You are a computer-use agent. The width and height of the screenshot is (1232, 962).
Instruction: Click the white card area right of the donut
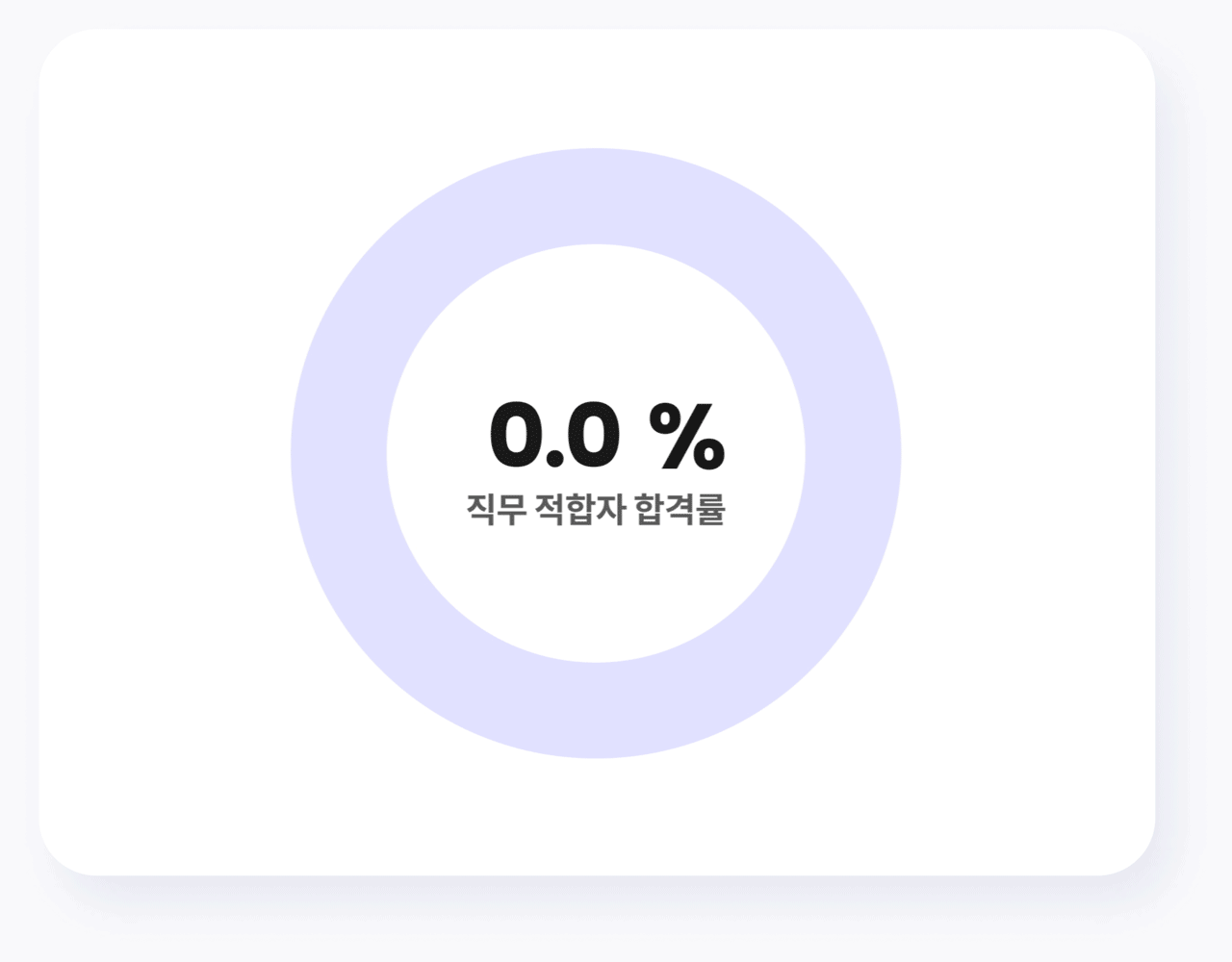click(1028, 452)
